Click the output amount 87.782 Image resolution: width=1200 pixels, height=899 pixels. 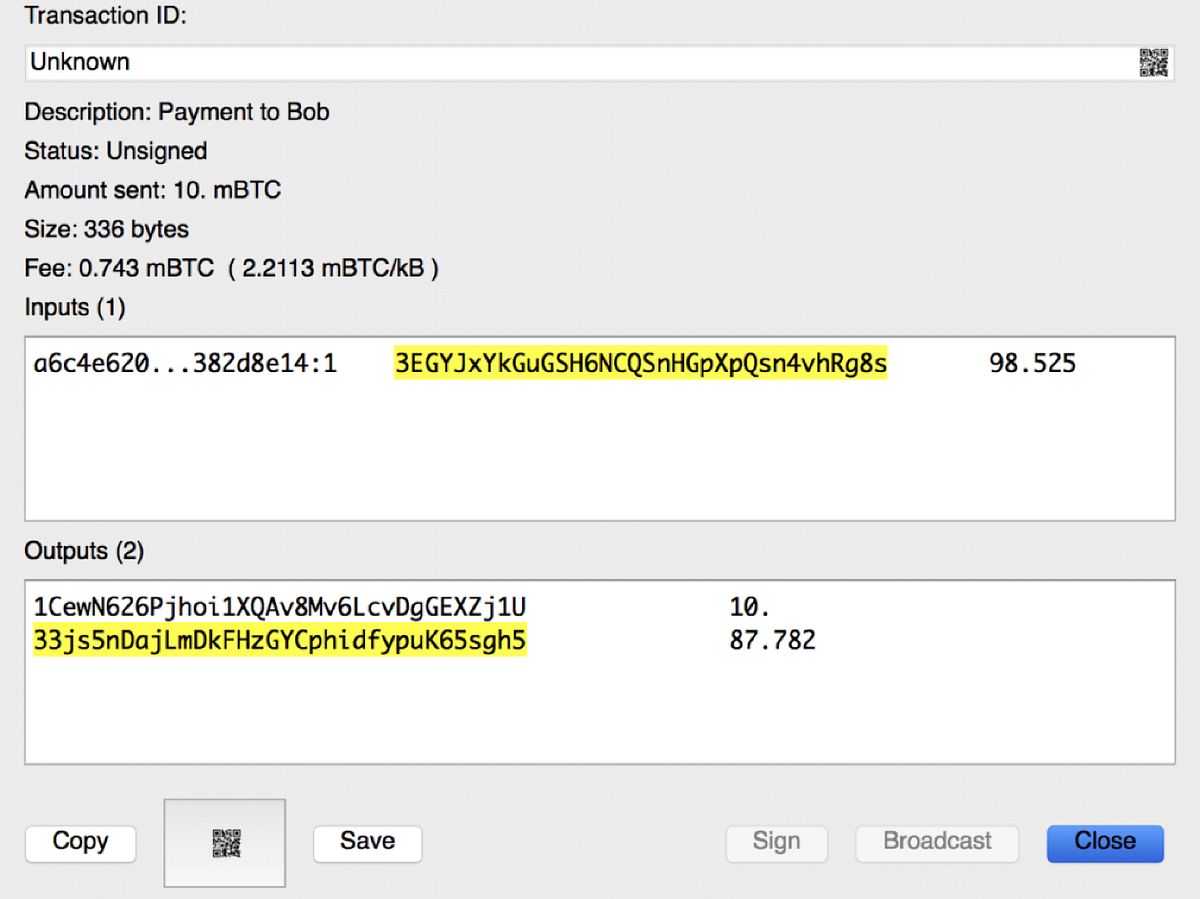pyautogui.click(x=772, y=640)
